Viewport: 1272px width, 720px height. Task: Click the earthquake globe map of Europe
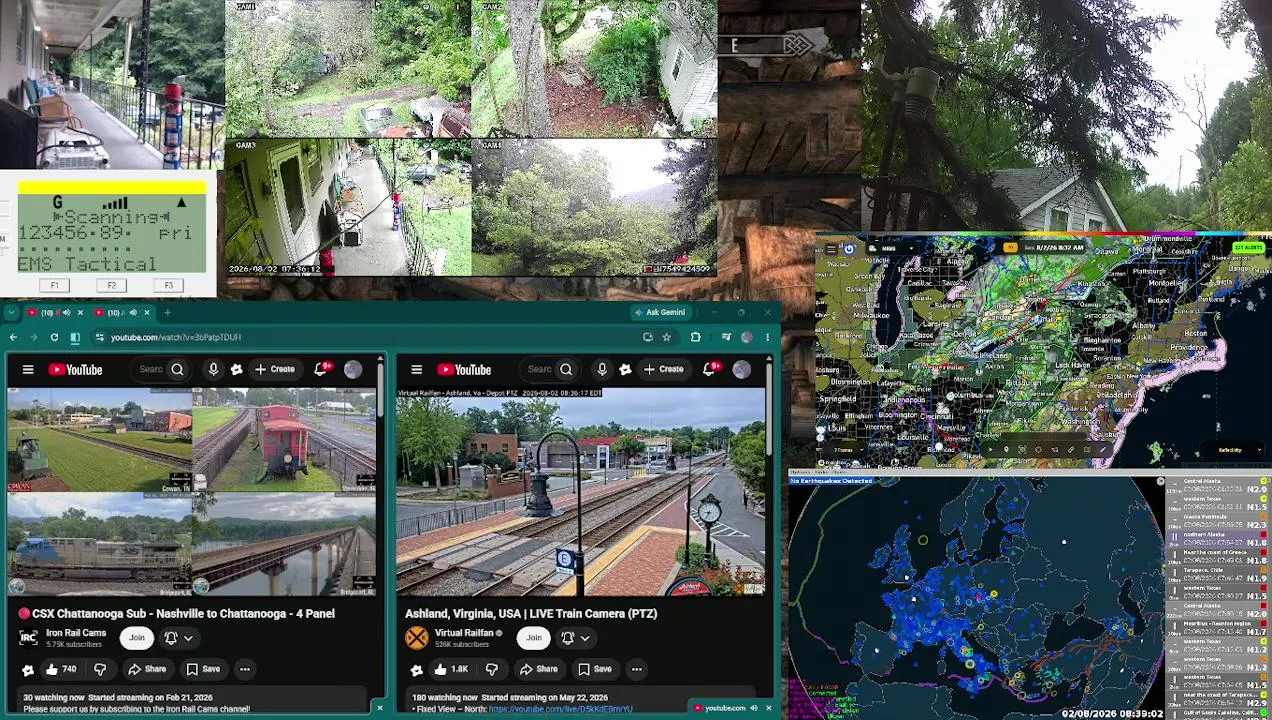[x=976, y=596]
